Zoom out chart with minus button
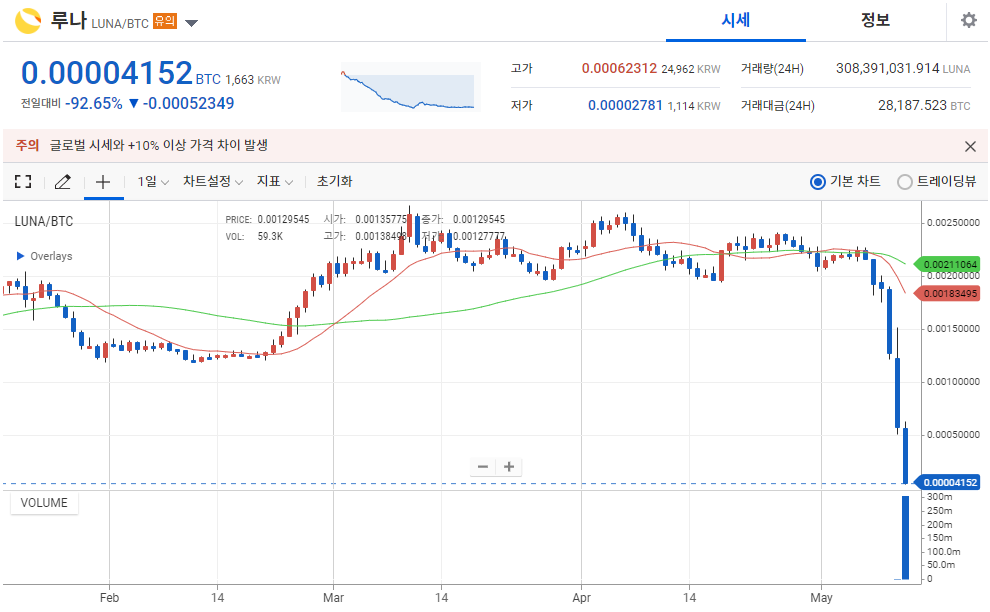990x612 pixels. (483, 467)
